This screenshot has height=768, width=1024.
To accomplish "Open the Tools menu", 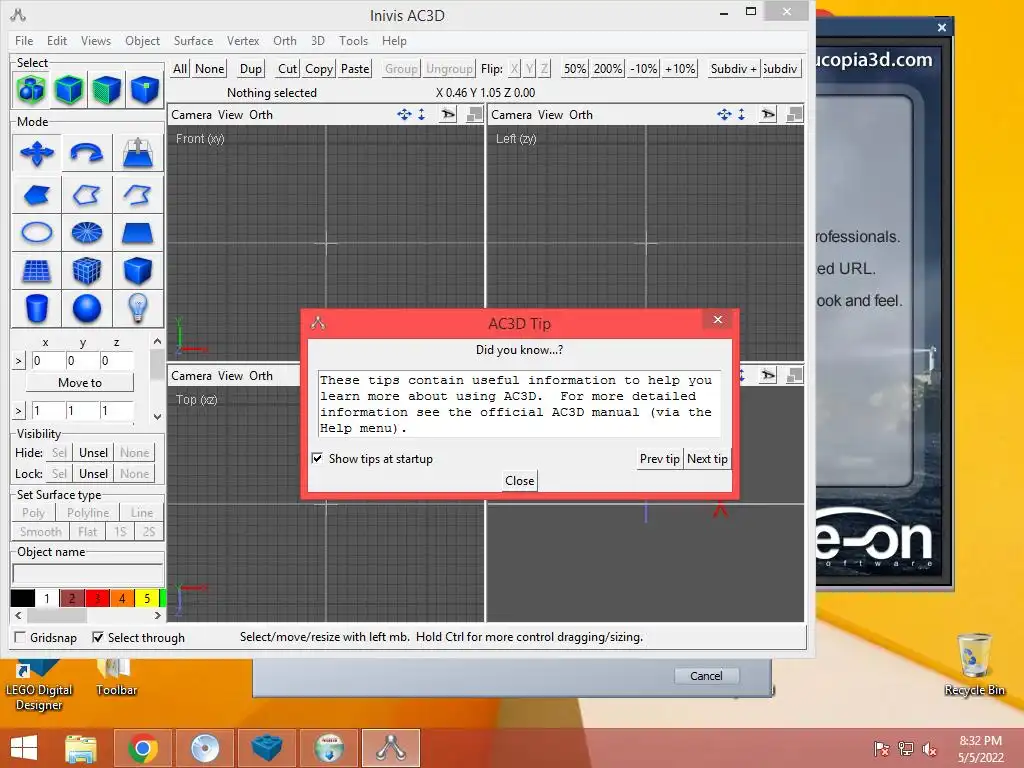I will click(353, 40).
